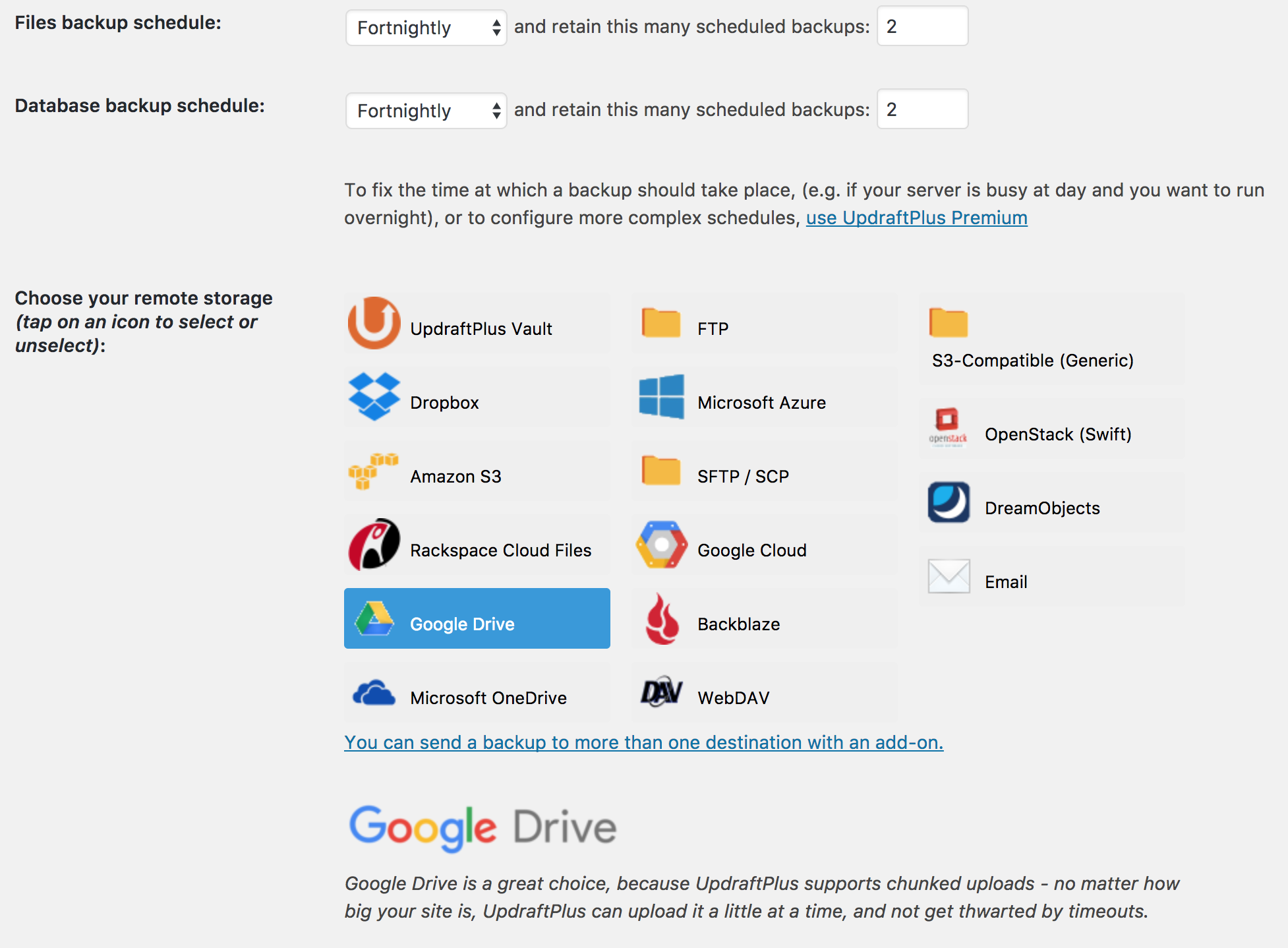Click the OpenStack (Swift) label
The image size is (1288, 948).
point(1058,434)
